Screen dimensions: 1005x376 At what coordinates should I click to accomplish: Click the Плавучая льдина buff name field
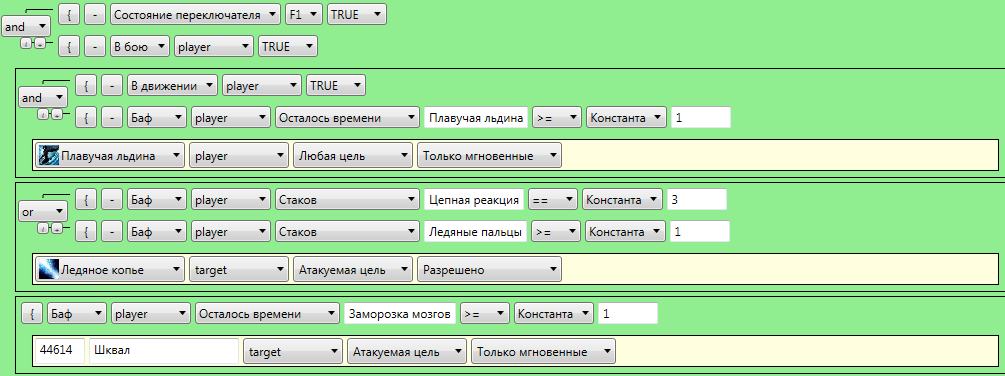coord(476,118)
